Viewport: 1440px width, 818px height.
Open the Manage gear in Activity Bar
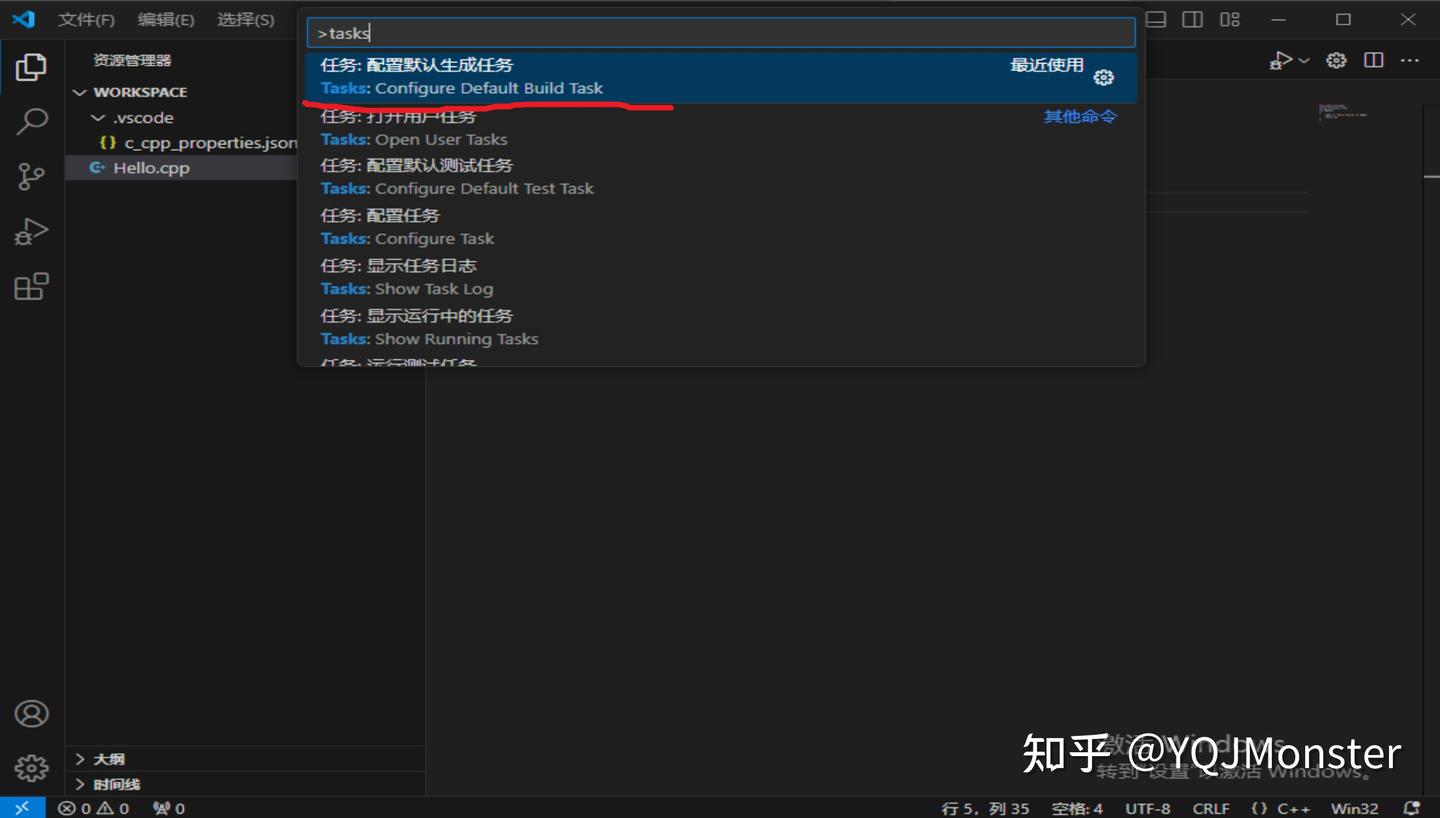click(x=31, y=767)
